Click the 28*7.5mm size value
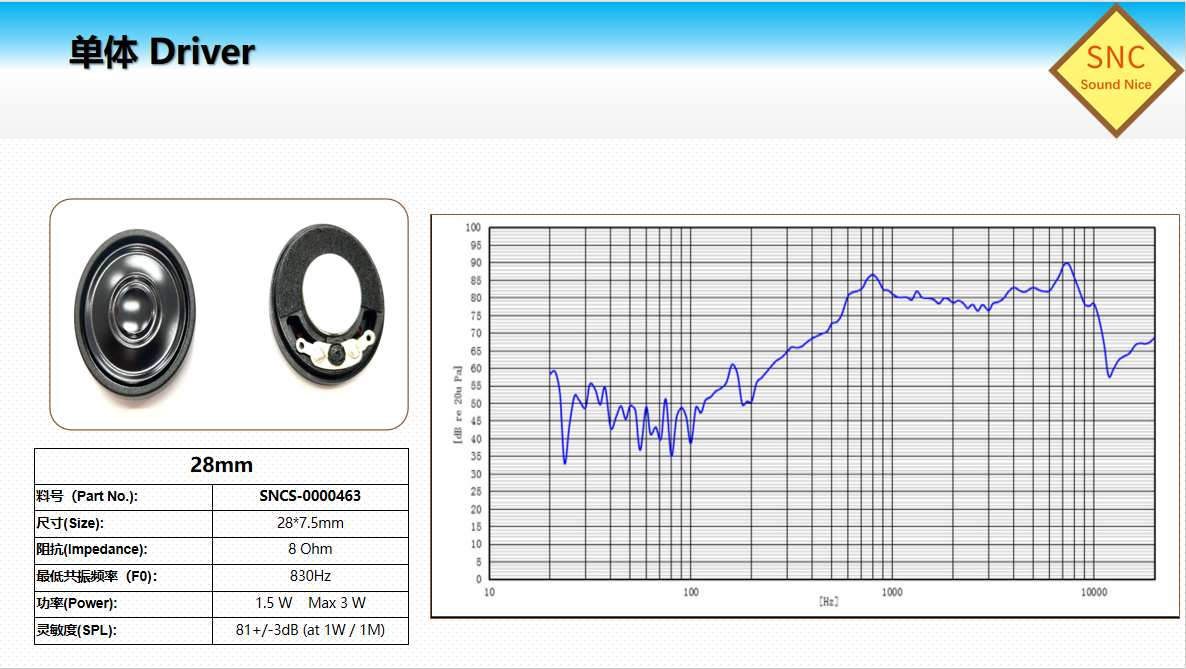Image resolution: width=1186 pixels, height=669 pixels. [x=310, y=523]
